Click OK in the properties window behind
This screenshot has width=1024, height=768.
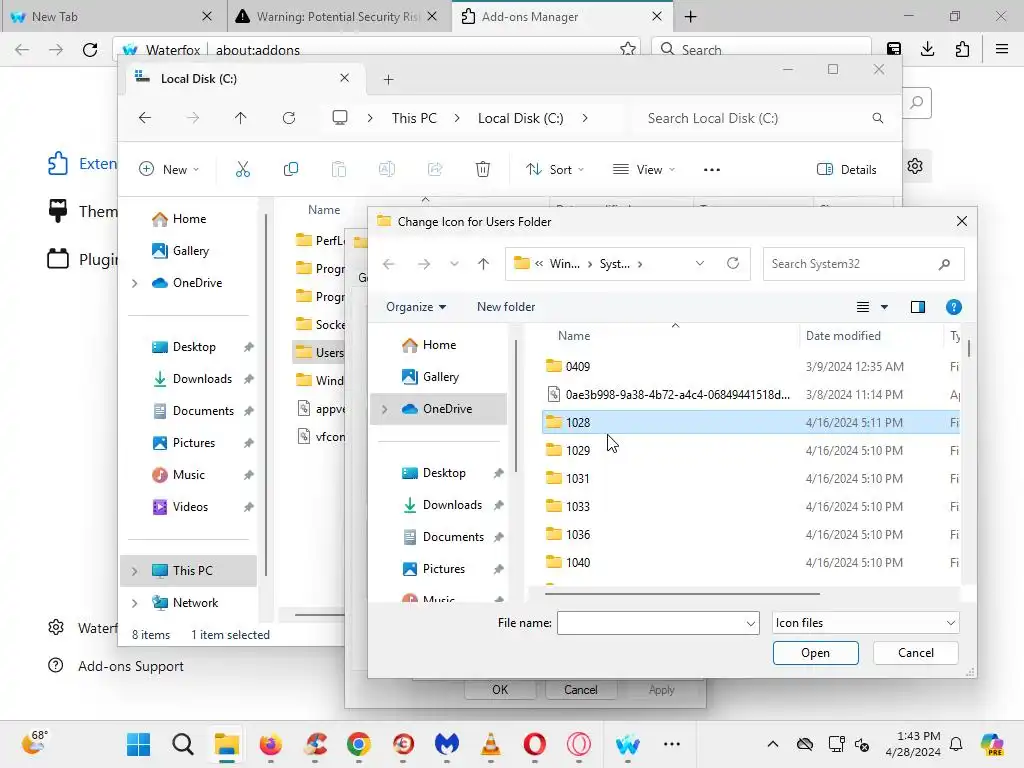click(500, 690)
